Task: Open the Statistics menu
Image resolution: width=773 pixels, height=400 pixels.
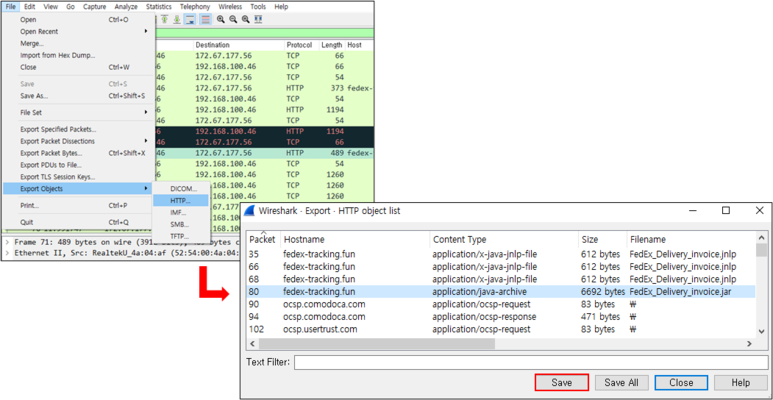Action: (159, 7)
